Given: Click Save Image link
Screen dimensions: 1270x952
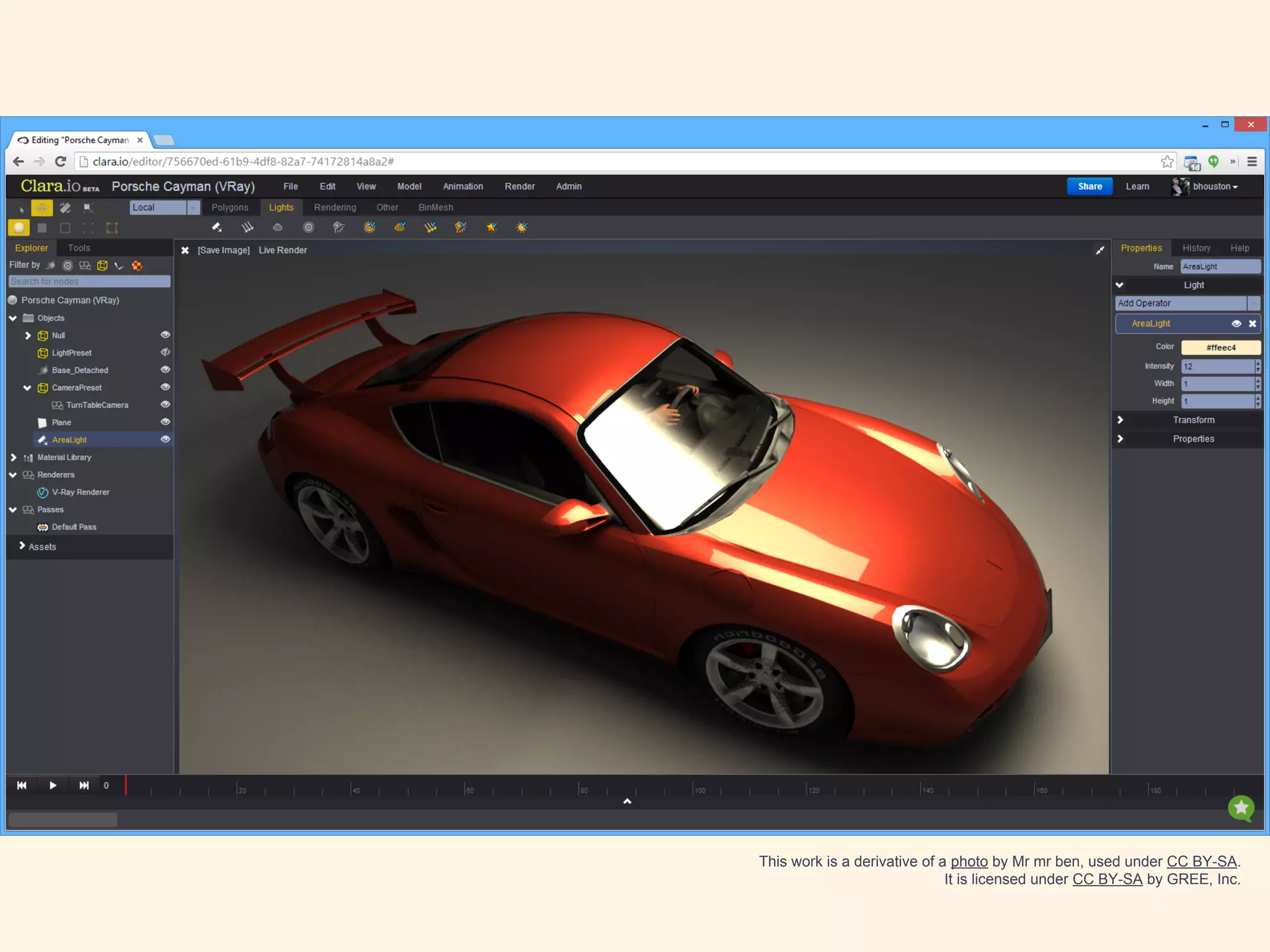Looking at the screenshot, I should [x=223, y=250].
